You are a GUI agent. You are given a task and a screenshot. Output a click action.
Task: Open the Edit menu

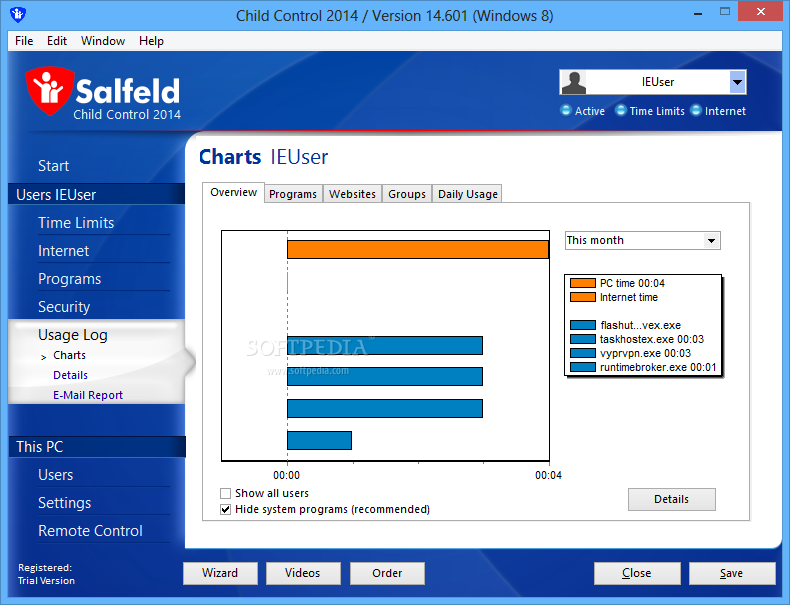tap(57, 41)
